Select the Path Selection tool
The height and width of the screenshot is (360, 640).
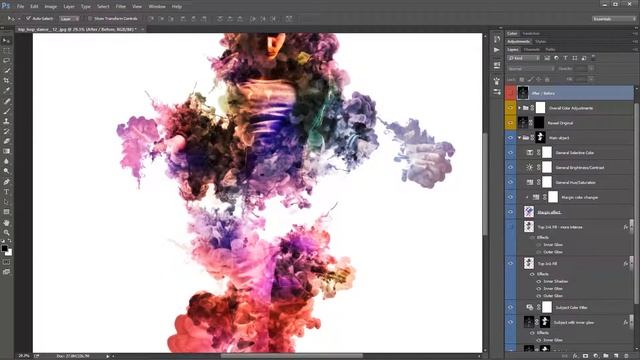(x=6, y=202)
